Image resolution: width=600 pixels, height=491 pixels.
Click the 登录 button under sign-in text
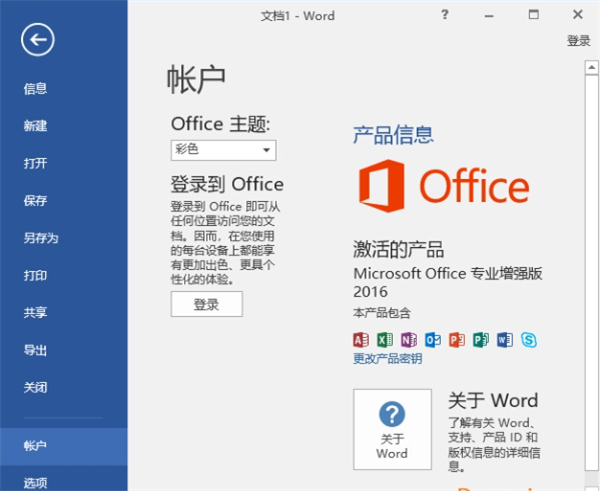[x=207, y=304]
